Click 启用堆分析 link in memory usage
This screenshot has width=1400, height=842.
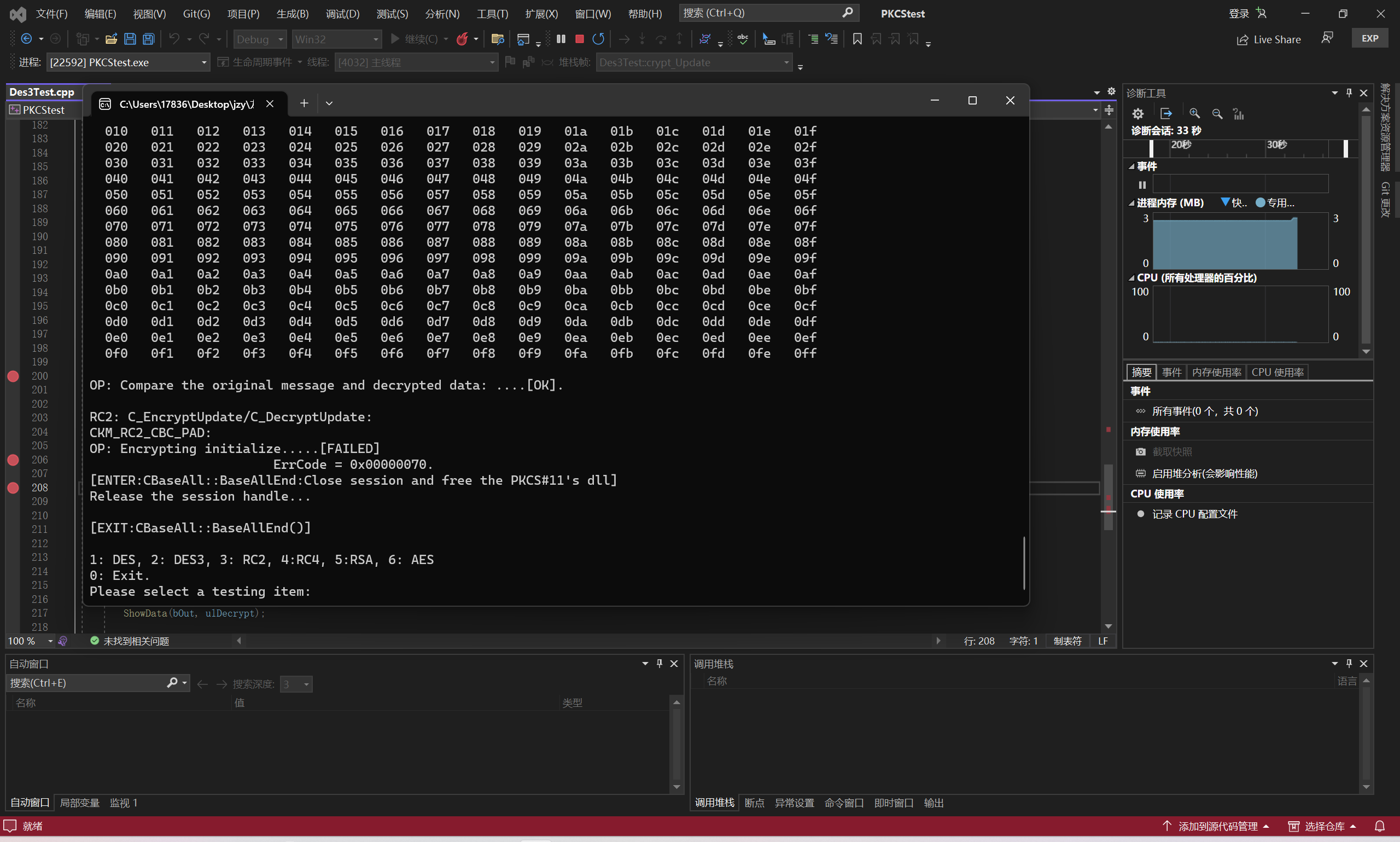(1204, 474)
